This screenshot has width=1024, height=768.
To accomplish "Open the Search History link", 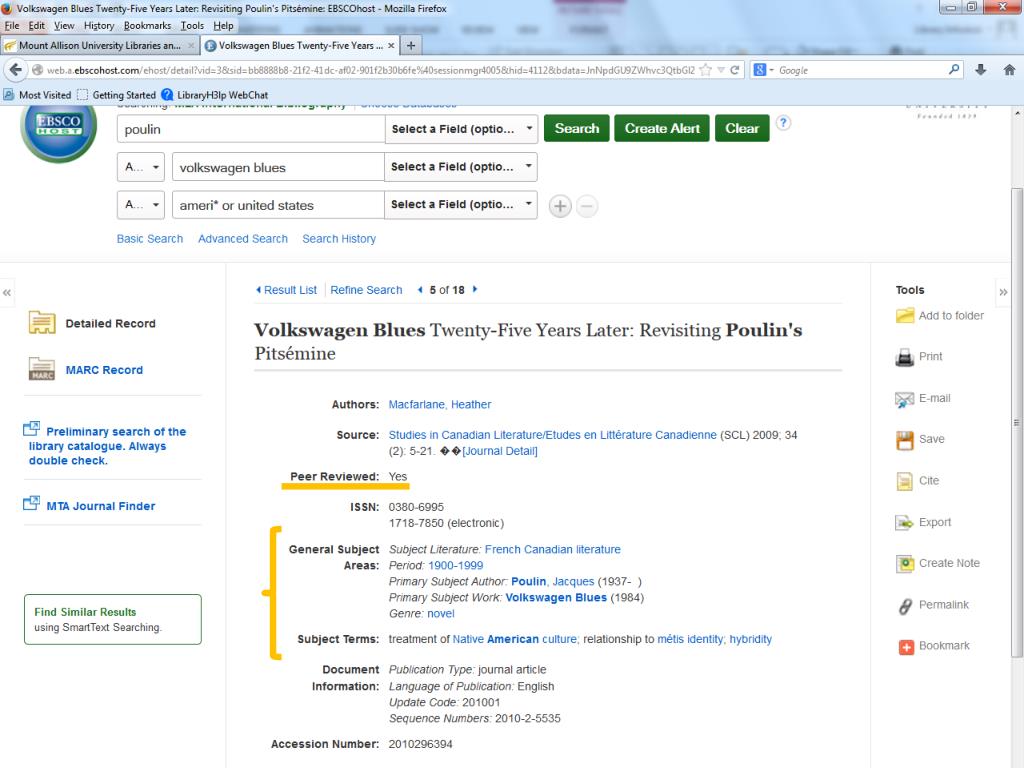I will 339,239.
